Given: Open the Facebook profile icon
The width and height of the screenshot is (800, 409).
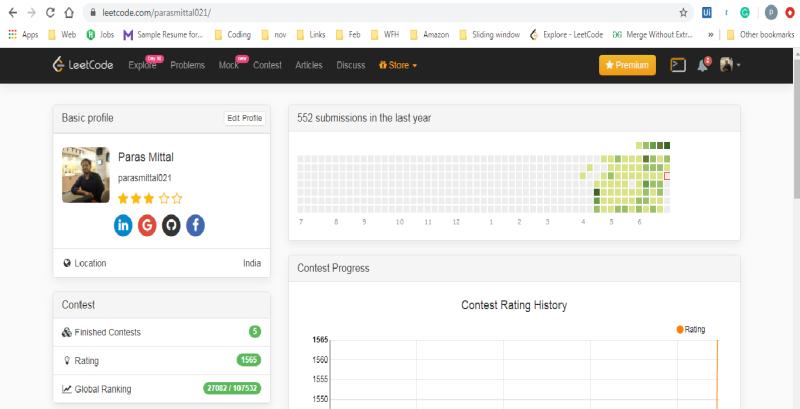Looking at the screenshot, I should [195, 225].
